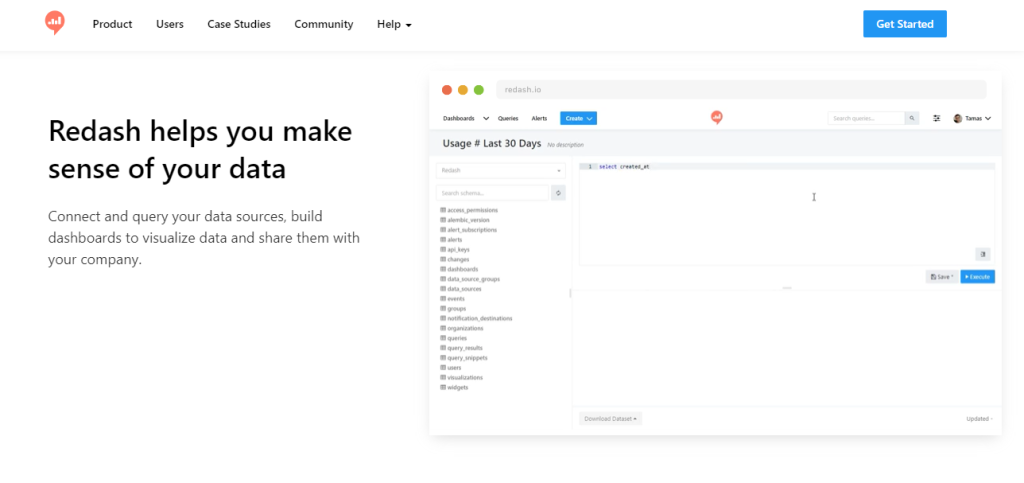Go to the Users page
This screenshot has height=483, width=1024.
tap(170, 24)
